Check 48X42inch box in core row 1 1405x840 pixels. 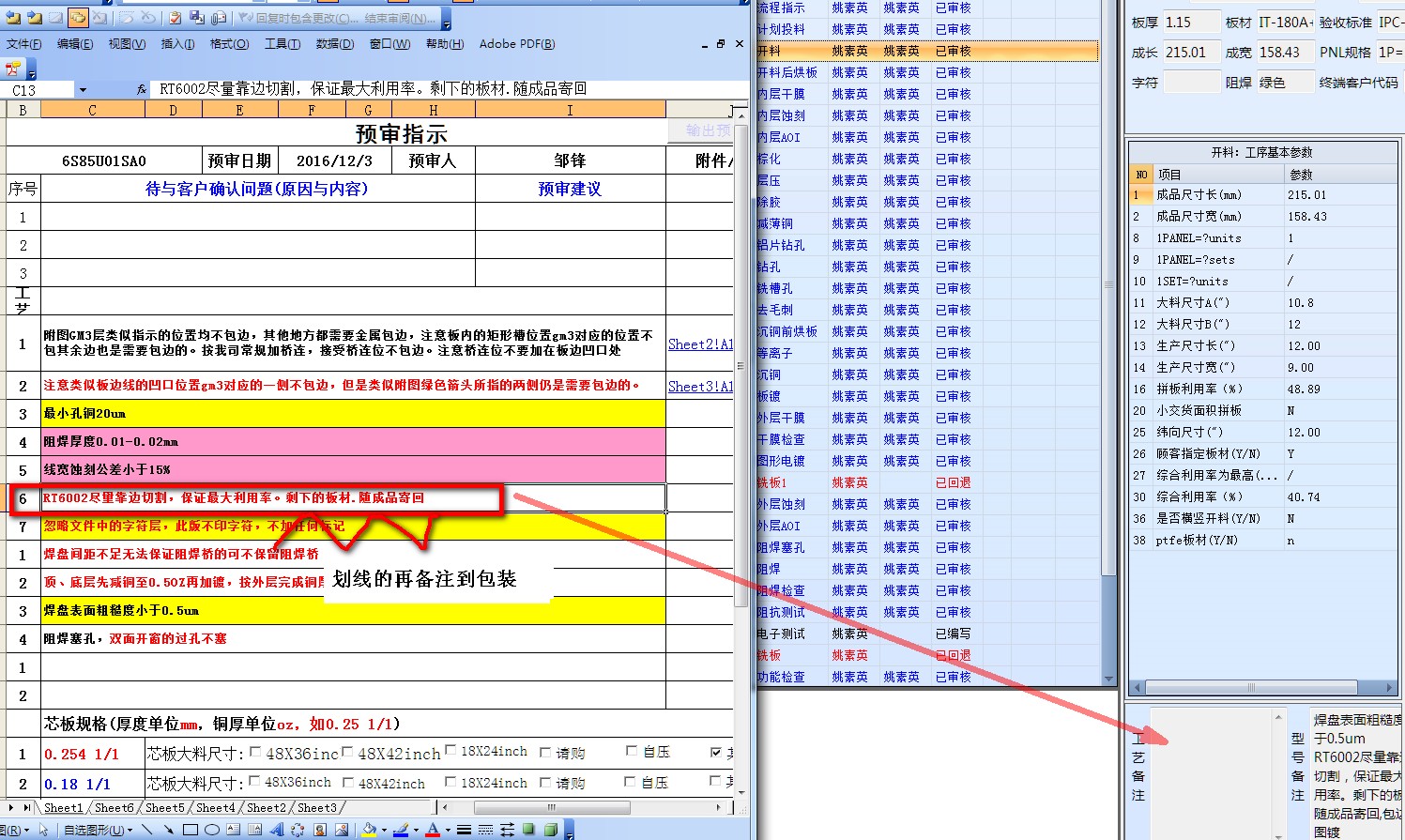click(x=347, y=751)
